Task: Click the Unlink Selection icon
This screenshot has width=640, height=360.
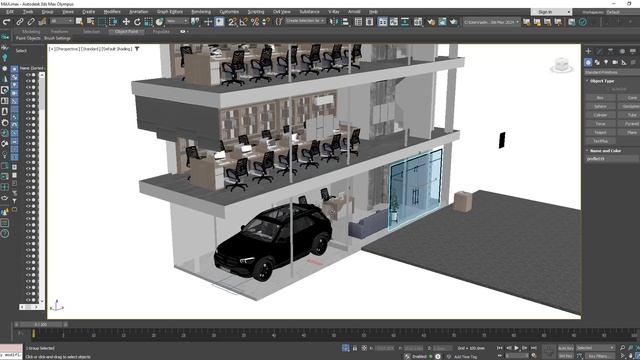Action: tap(31, 22)
